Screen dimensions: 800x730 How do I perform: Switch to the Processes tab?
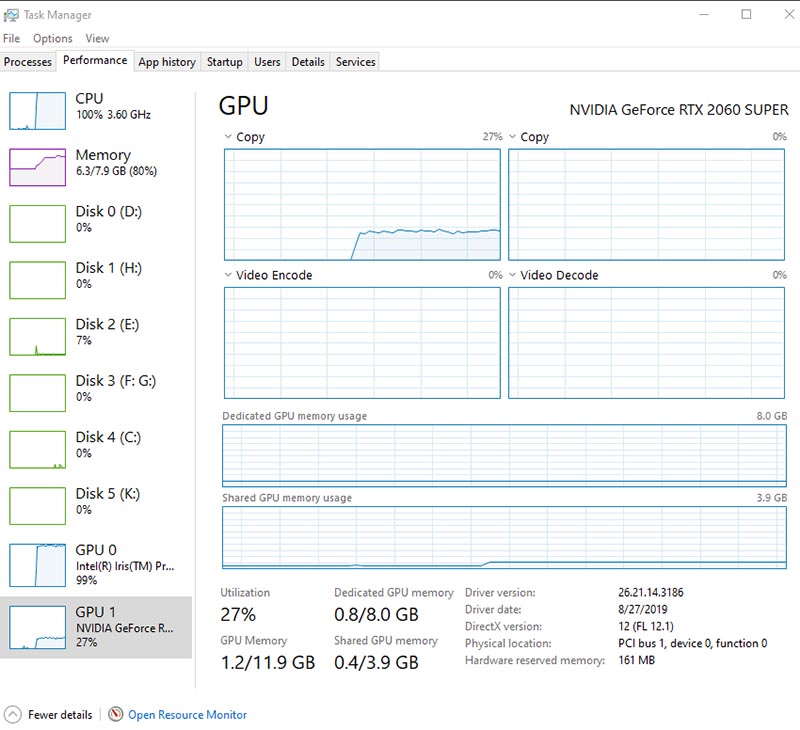pyautogui.click(x=28, y=62)
